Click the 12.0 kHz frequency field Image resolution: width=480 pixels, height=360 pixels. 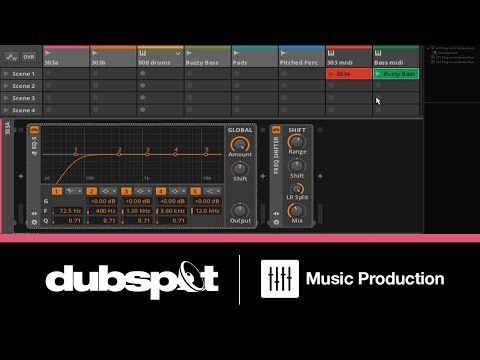[x=206, y=211]
